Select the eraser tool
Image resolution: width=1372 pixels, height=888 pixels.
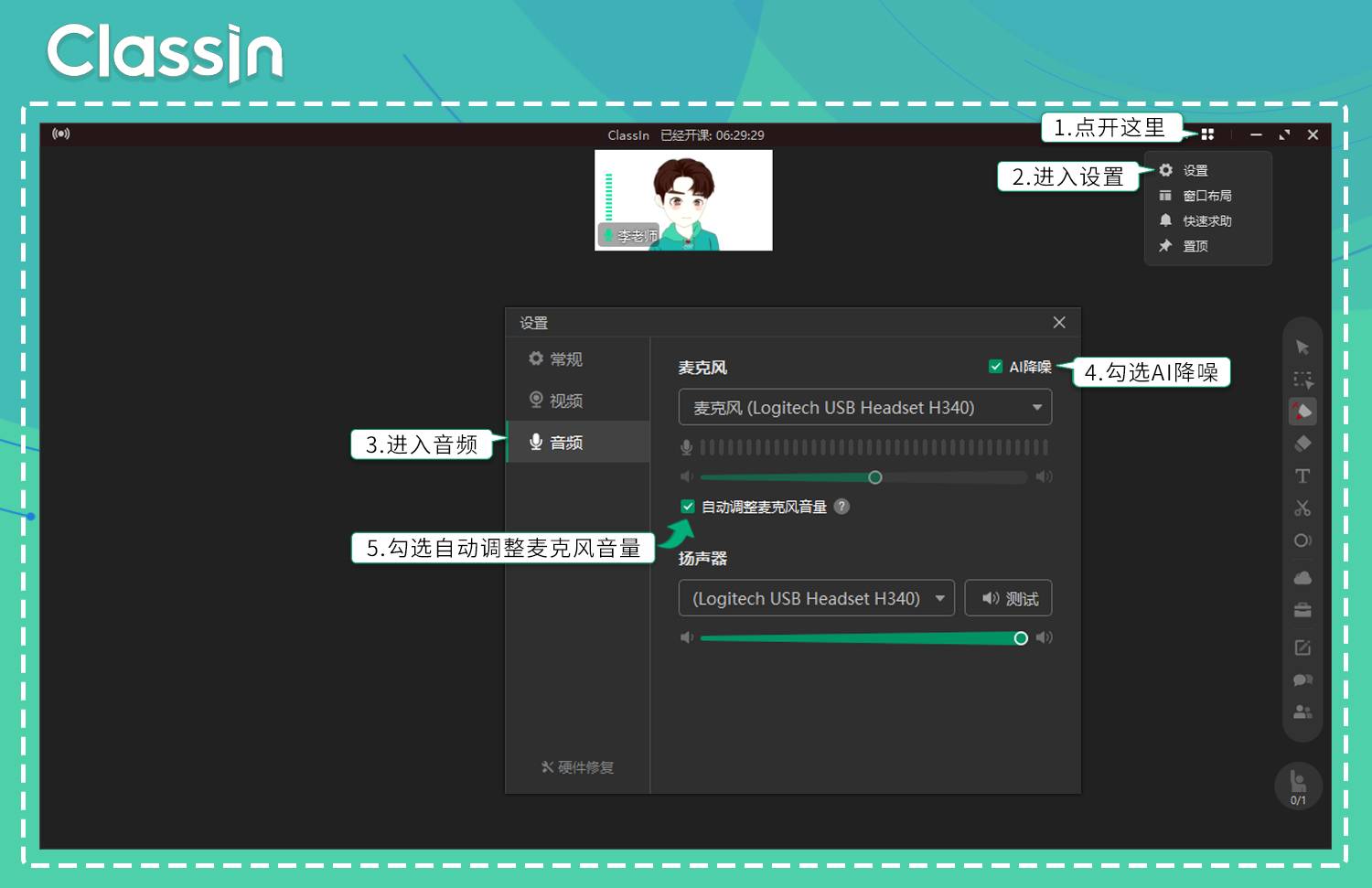(1302, 444)
